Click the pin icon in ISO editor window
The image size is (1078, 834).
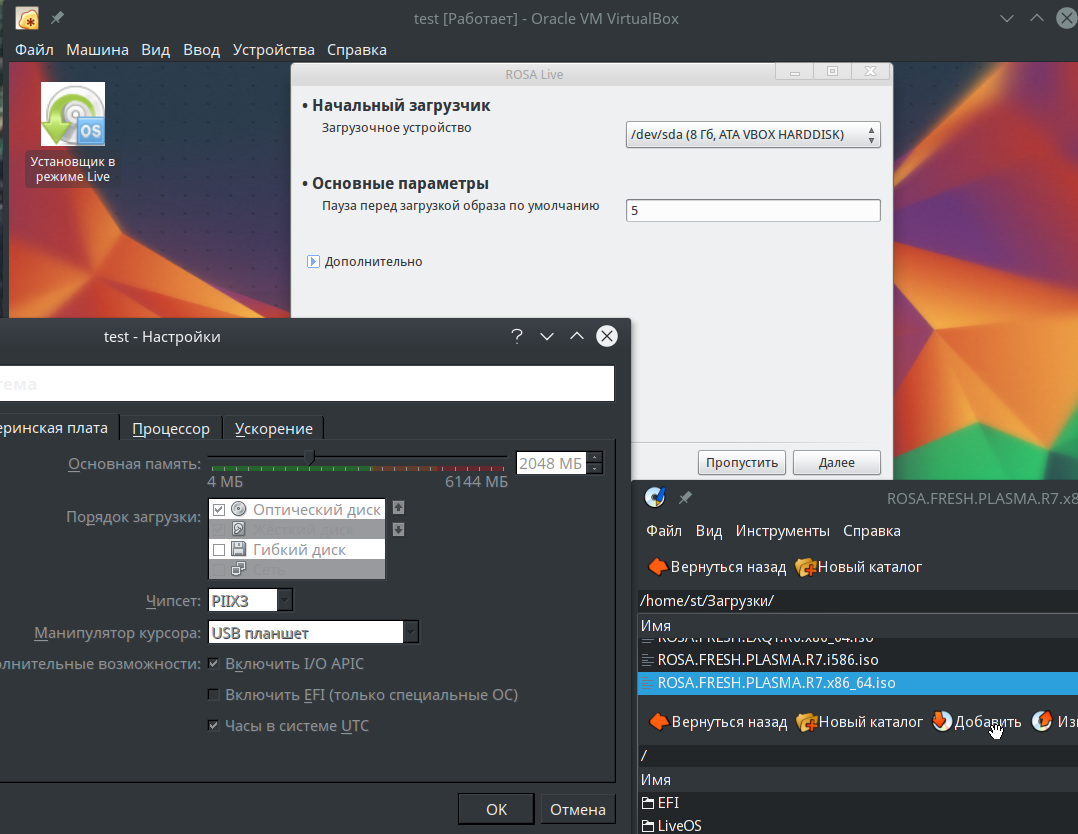click(685, 498)
